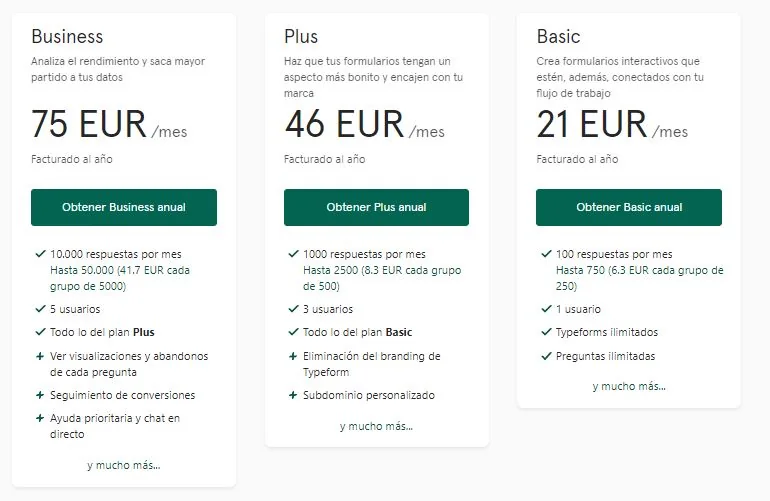Click checkmark icon beside Preguntas ilimitadas
Screen dimensions: 770x501
pos(546,356)
